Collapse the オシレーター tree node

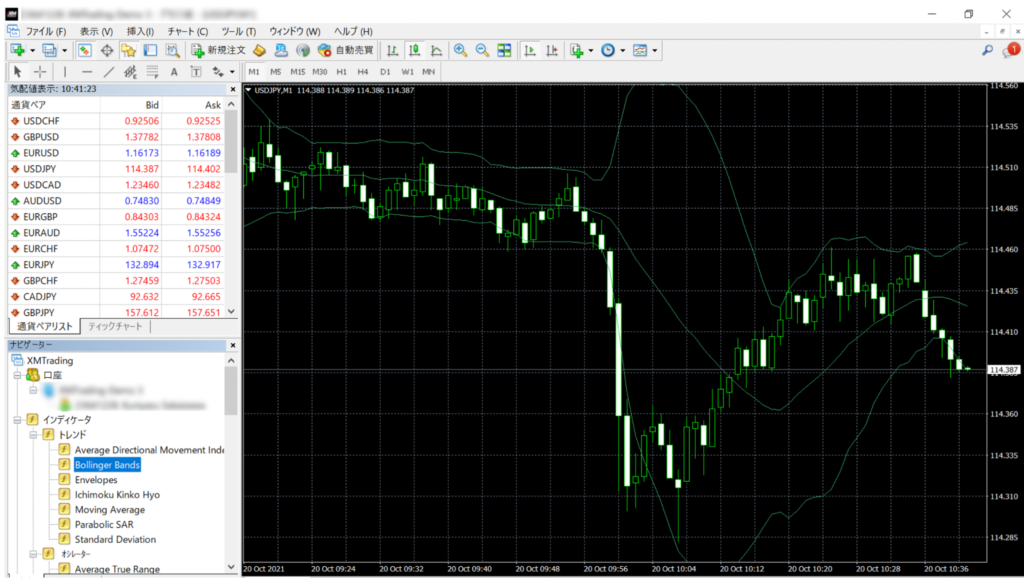[33, 554]
